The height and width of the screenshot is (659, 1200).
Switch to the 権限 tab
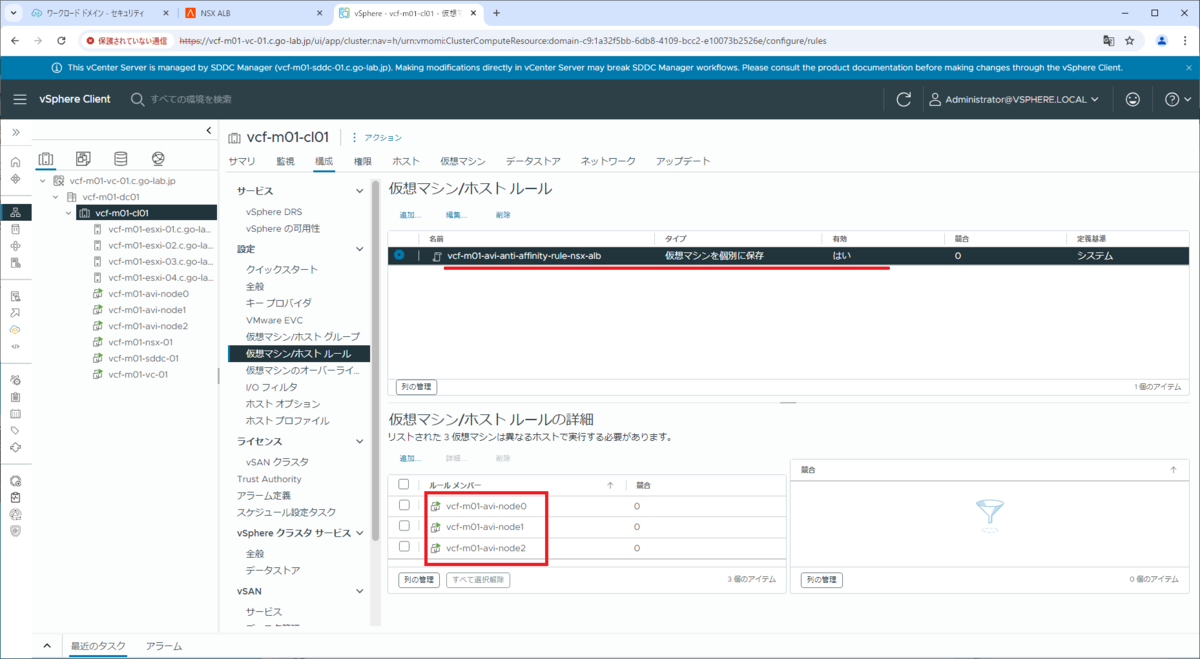click(363, 161)
